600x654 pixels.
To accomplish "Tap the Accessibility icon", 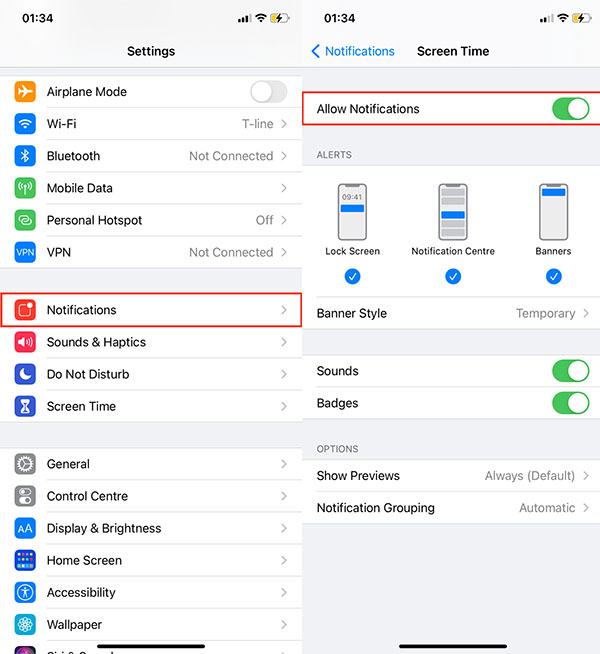I will coord(25,592).
